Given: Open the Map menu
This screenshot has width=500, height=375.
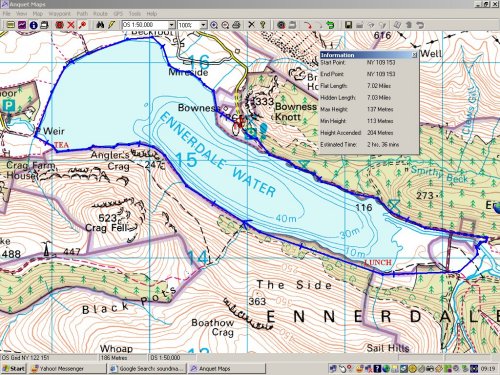Looking at the screenshot, I should [x=37, y=14].
